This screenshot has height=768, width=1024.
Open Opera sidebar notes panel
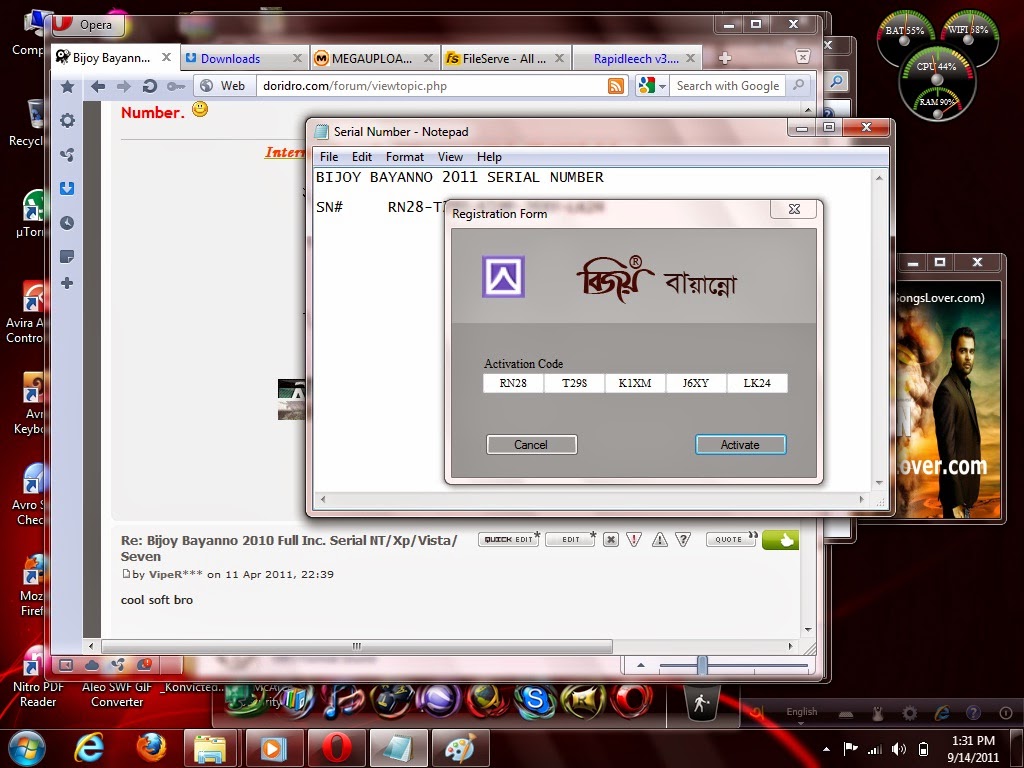tap(67, 256)
